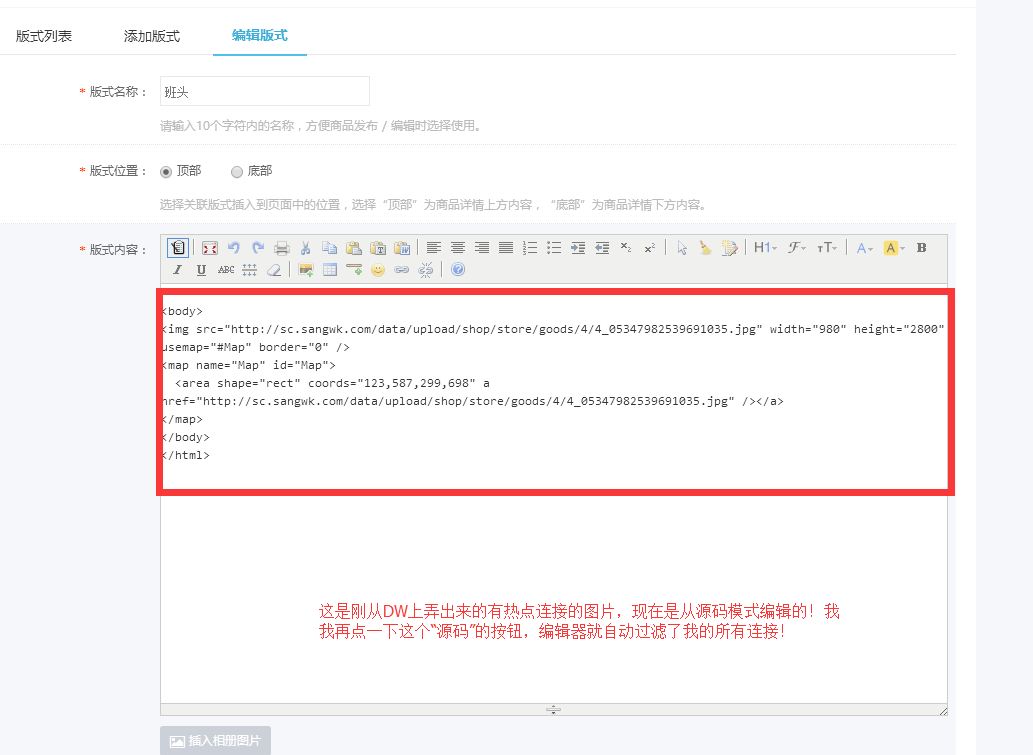The height and width of the screenshot is (755, 1033).
Task: Toggle underline formatting
Action: (x=202, y=269)
